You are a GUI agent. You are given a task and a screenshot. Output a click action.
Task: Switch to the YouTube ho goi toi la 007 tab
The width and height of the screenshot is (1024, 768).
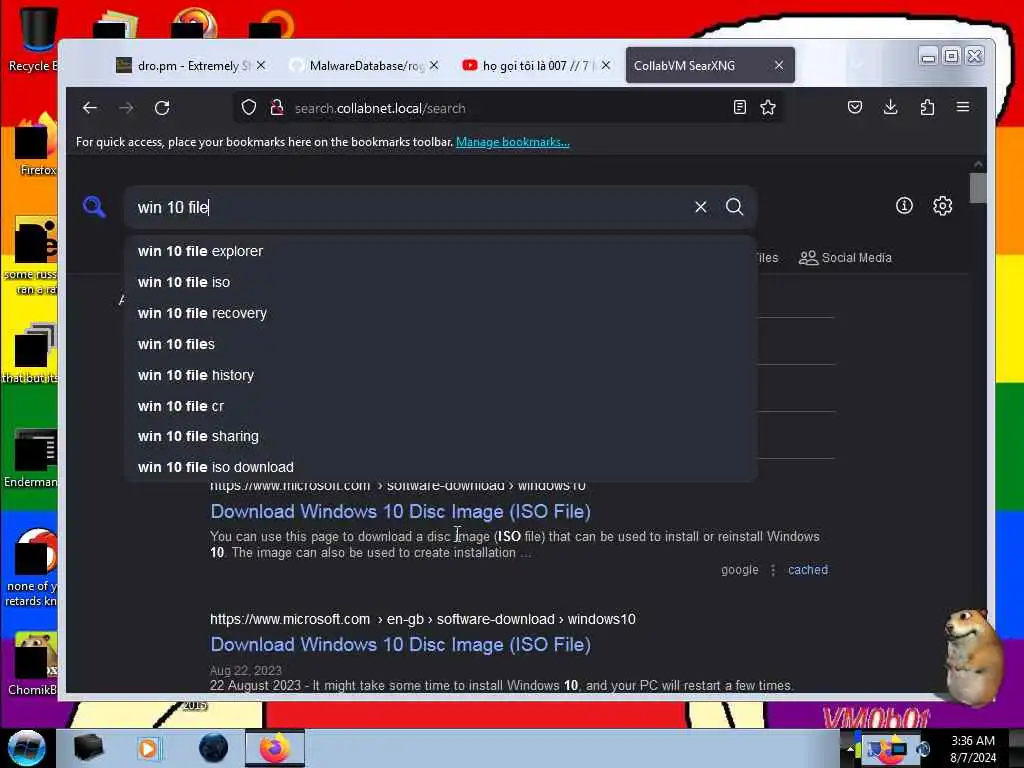point(536,65)
